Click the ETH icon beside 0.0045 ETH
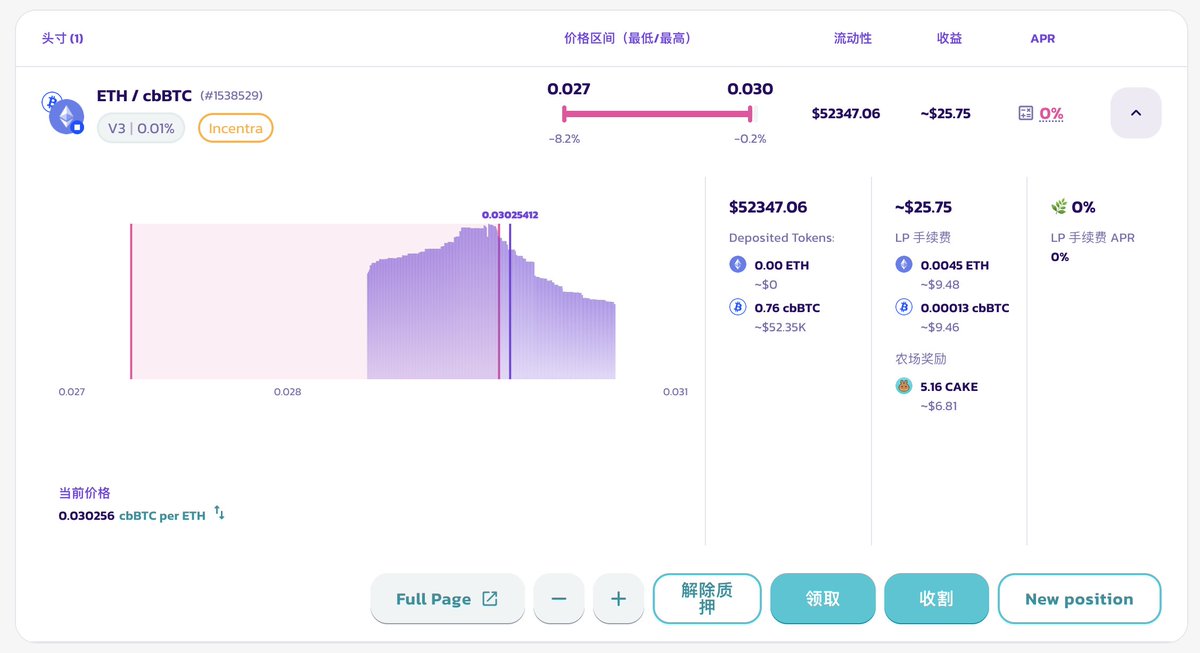Viewport: 1200px width, 653px height. 903,265
